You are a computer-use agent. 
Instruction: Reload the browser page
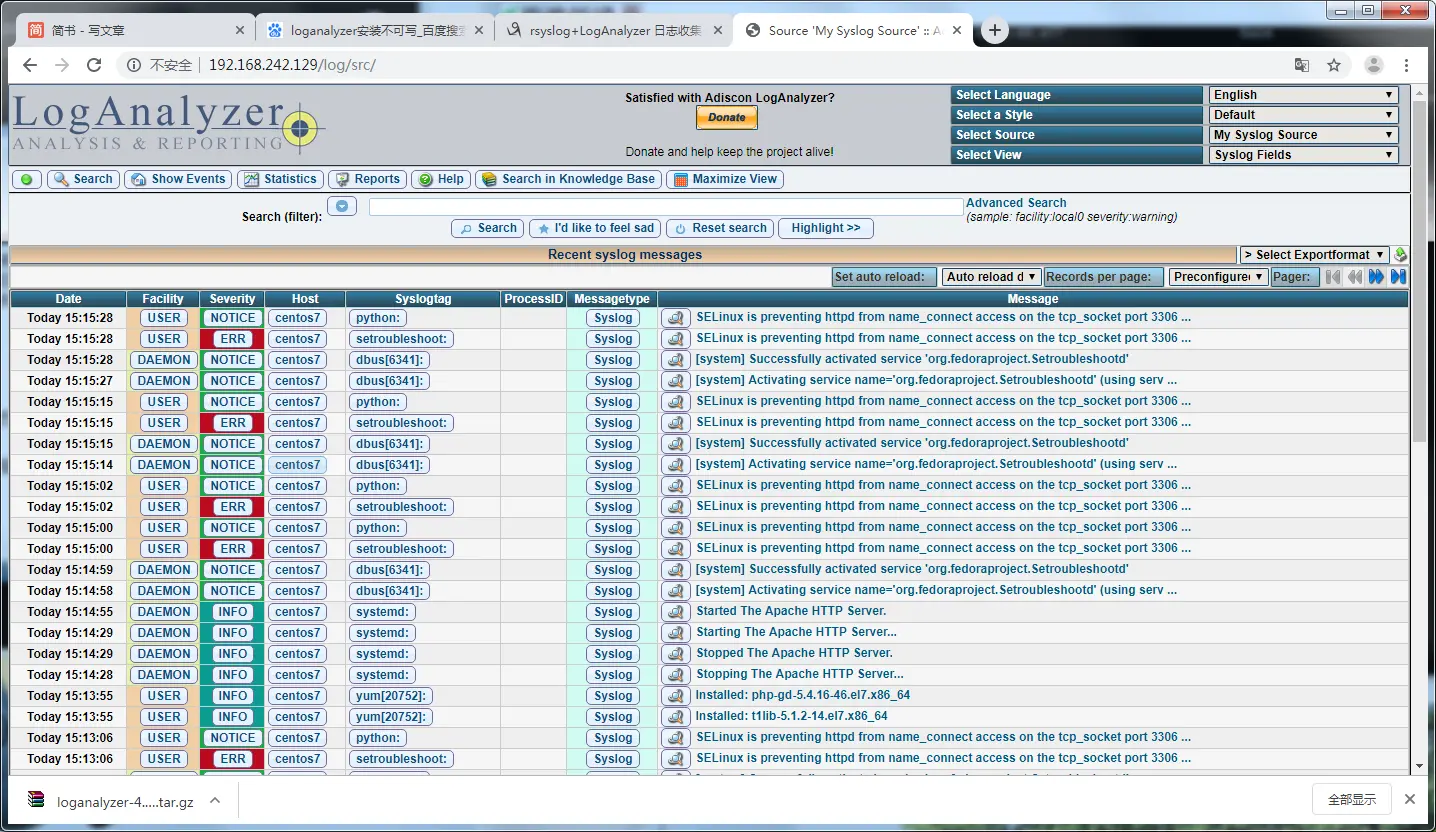point(94,65)
